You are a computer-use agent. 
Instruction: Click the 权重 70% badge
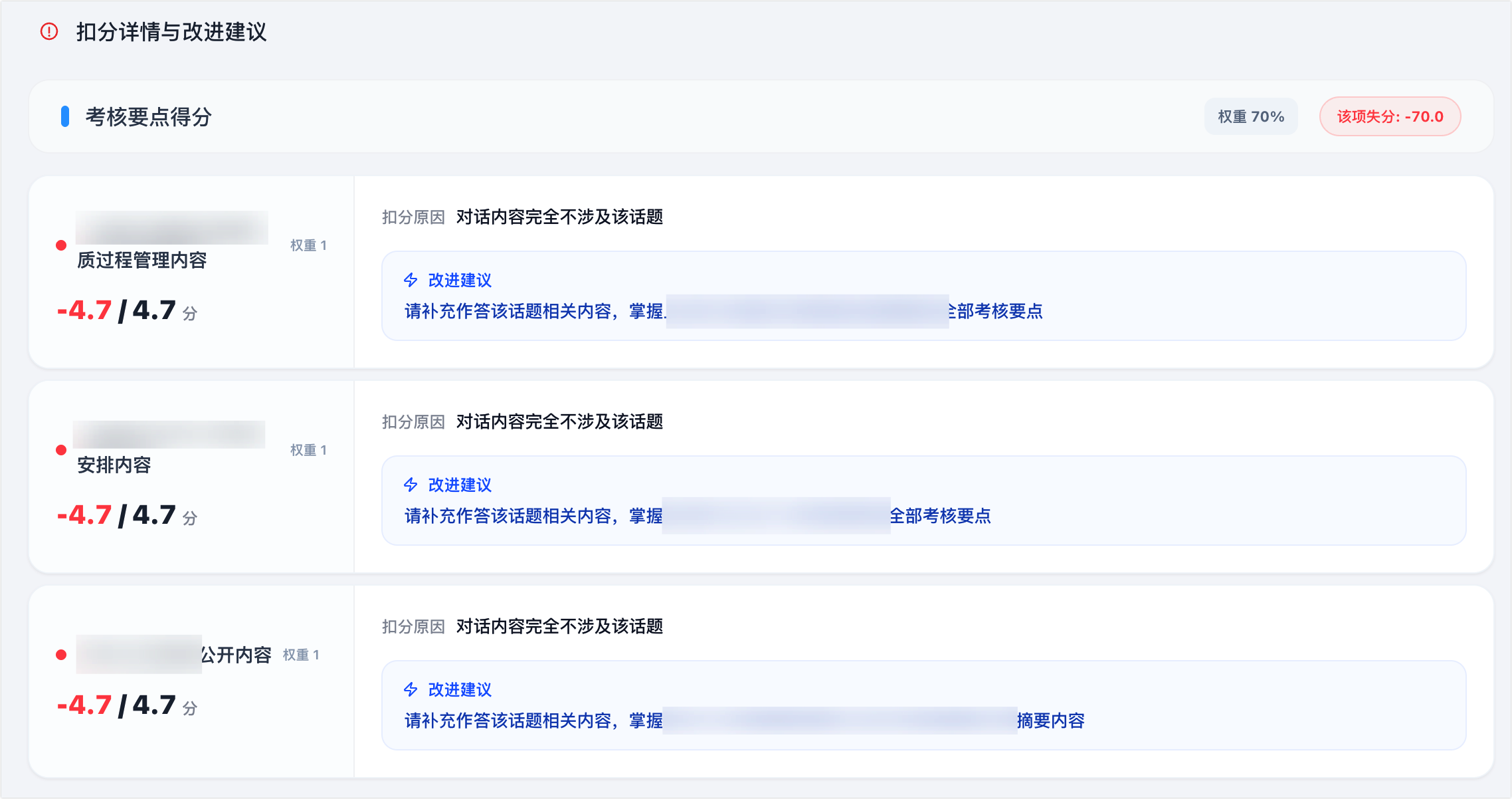[x=1251, y=116]
